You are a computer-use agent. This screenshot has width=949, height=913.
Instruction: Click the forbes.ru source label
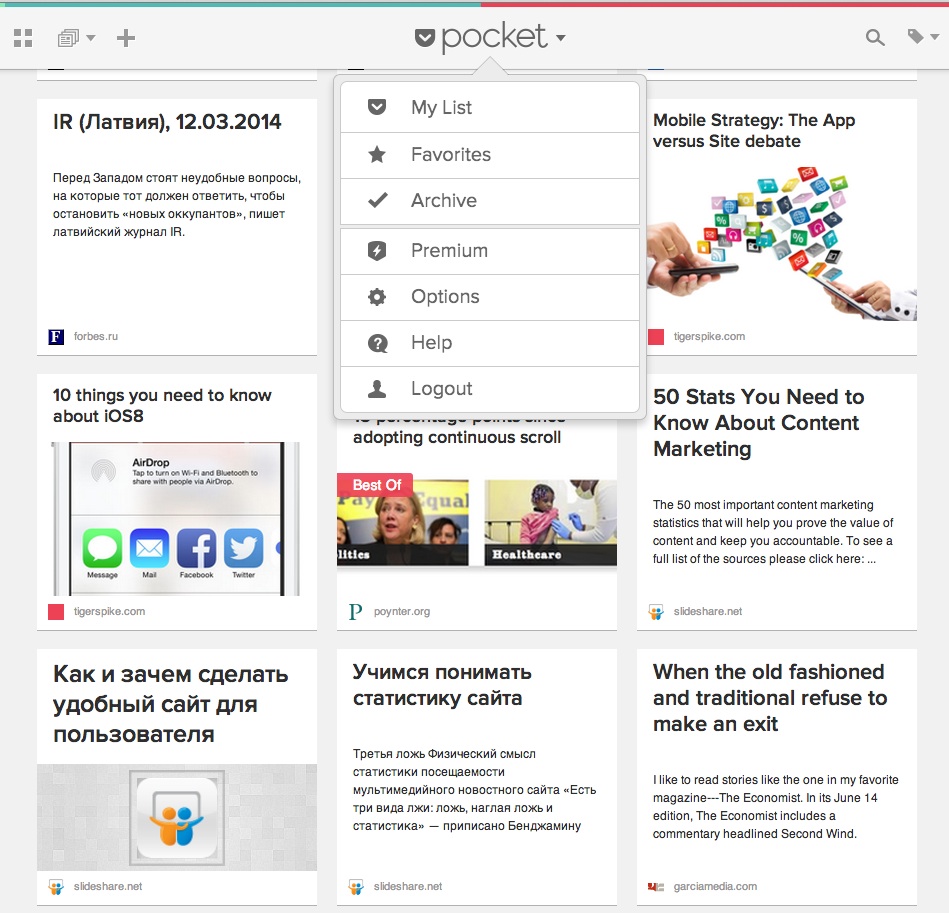(96, 336)
